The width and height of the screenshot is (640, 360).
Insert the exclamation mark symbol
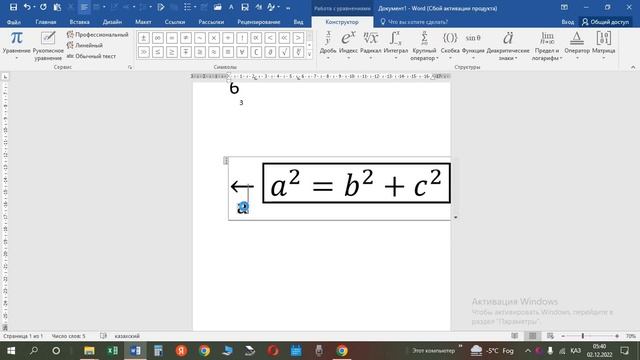pyautogui.click(x=242, y=38)
